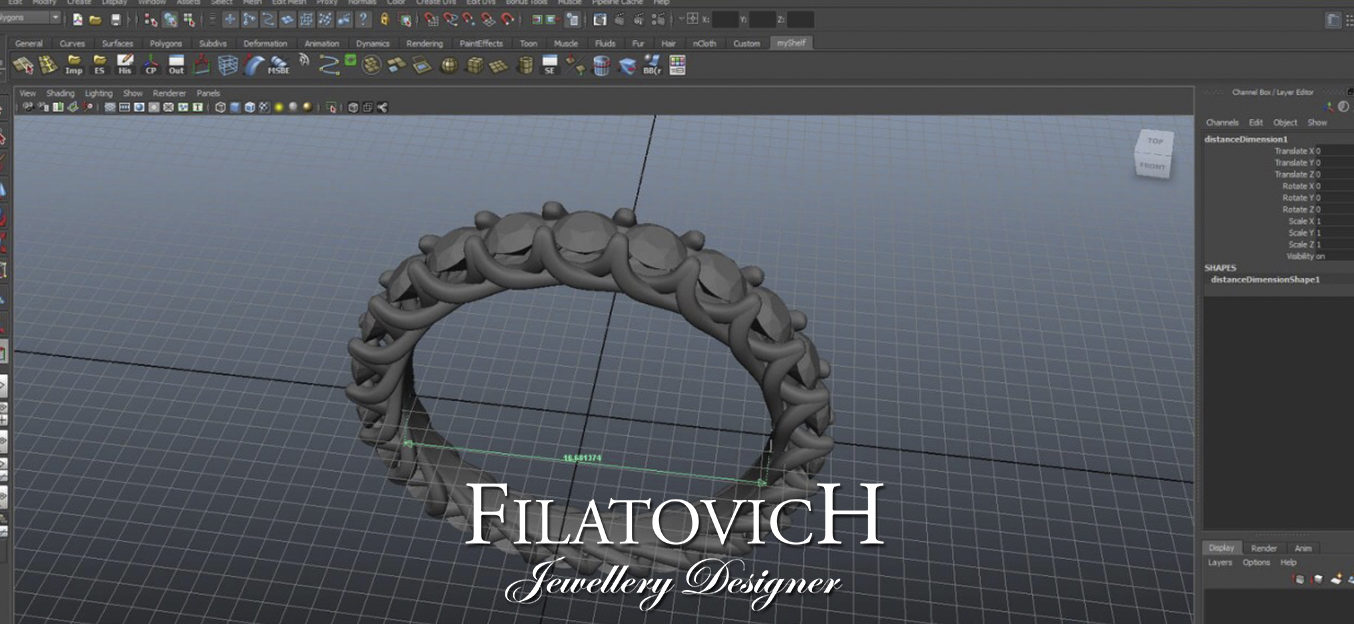The image size is (1354, 624).
Task: Click the polygon cube shelf icon
Action: point(474,65)
